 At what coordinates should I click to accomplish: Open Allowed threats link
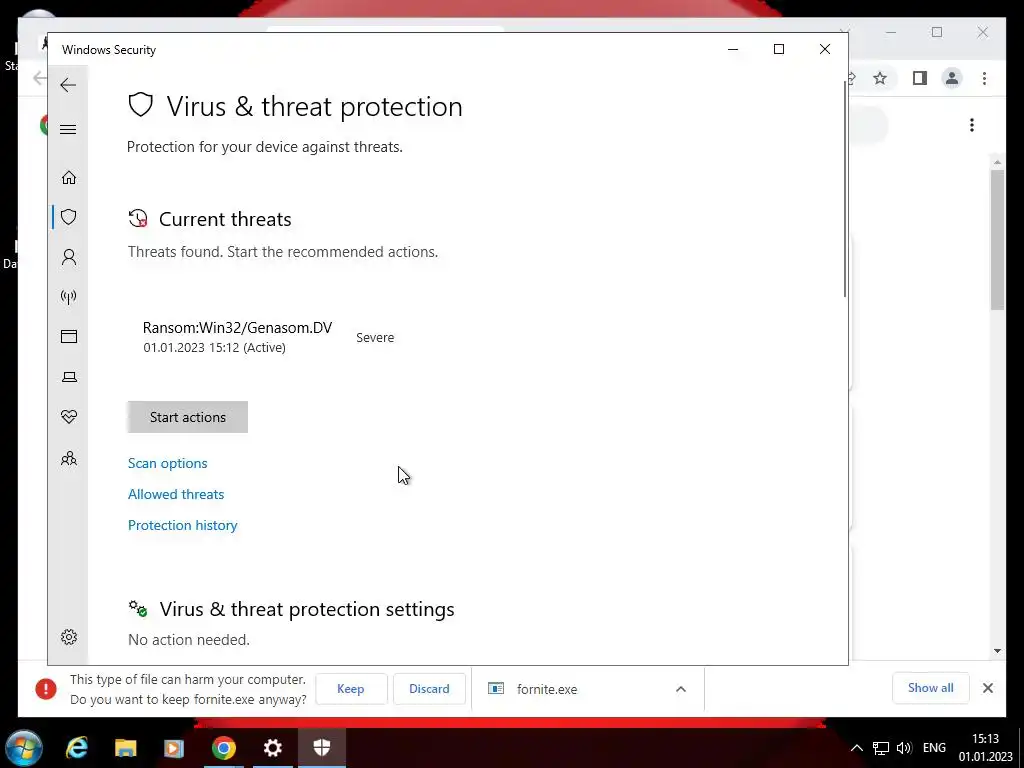click(x=176, y=494)
